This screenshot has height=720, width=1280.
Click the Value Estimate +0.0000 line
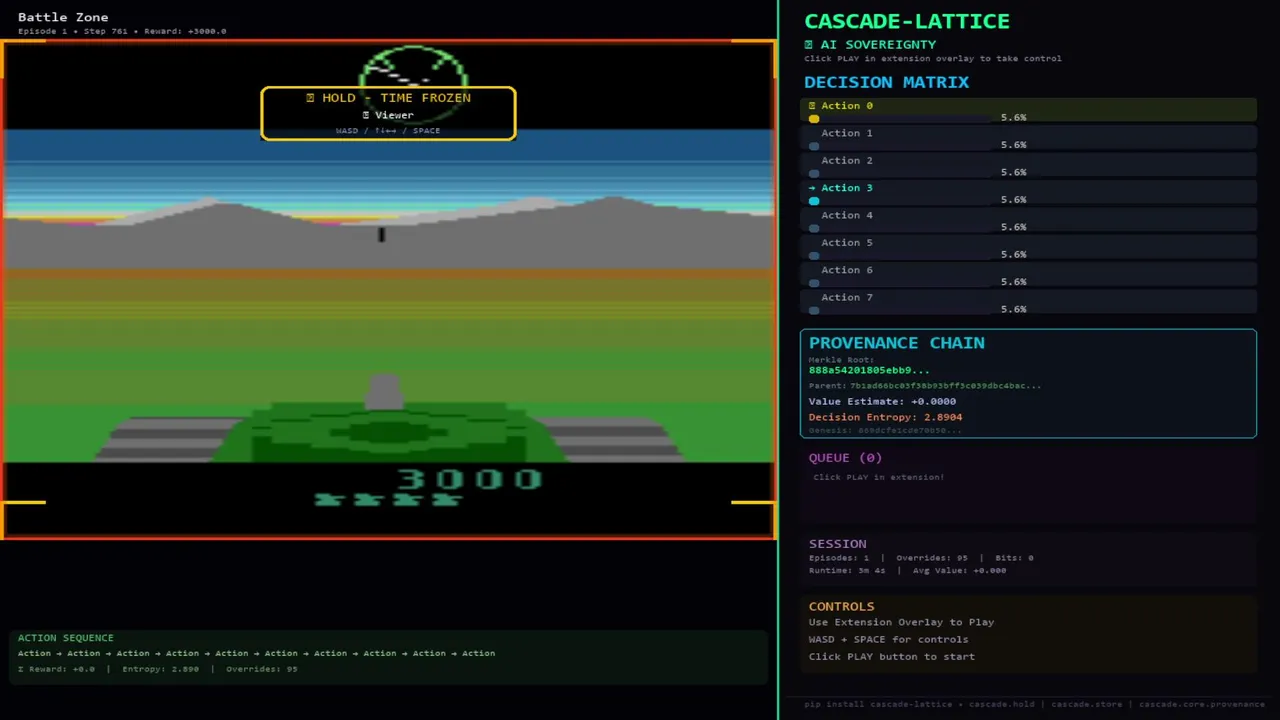[x=882, y=401]
